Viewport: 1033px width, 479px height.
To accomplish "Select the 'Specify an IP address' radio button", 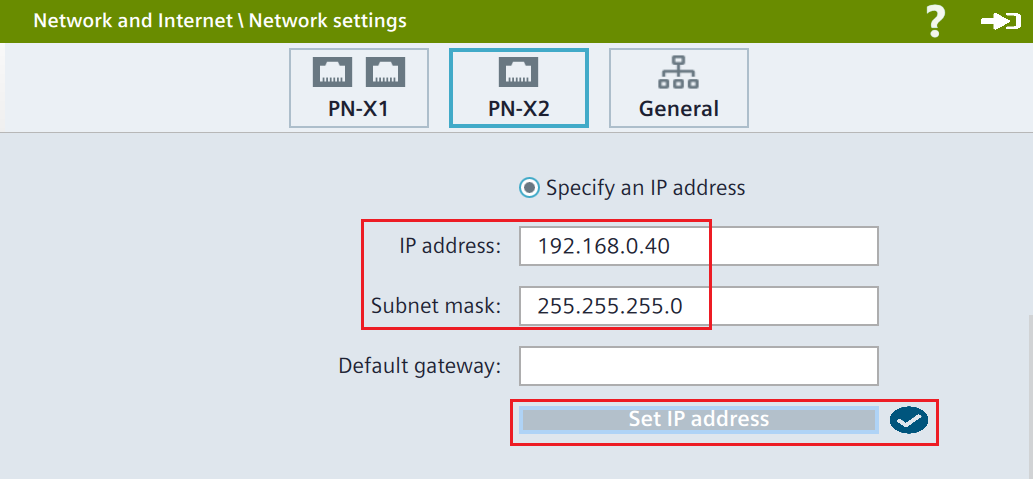I will [x=530, y=187].
